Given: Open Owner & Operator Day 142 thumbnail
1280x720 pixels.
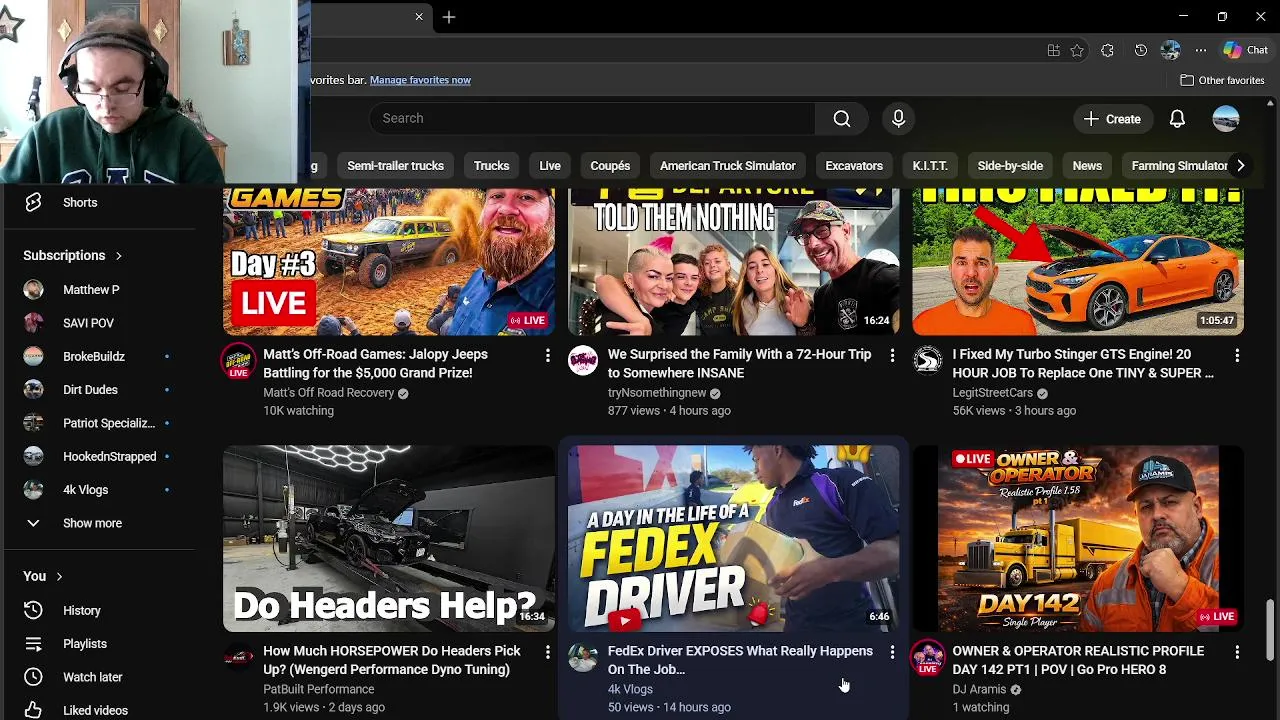Looking at the screenshot, I should pyautogui.click(x=1078, y=539).
